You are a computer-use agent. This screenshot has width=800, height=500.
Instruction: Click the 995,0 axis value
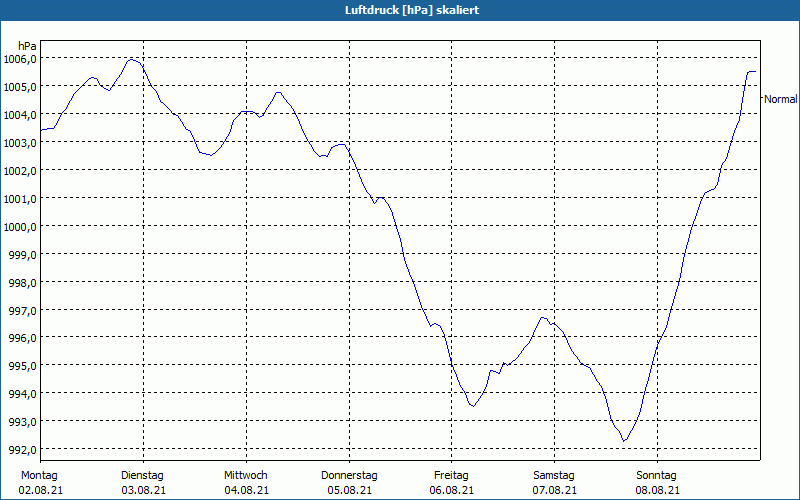pos(23,366)
